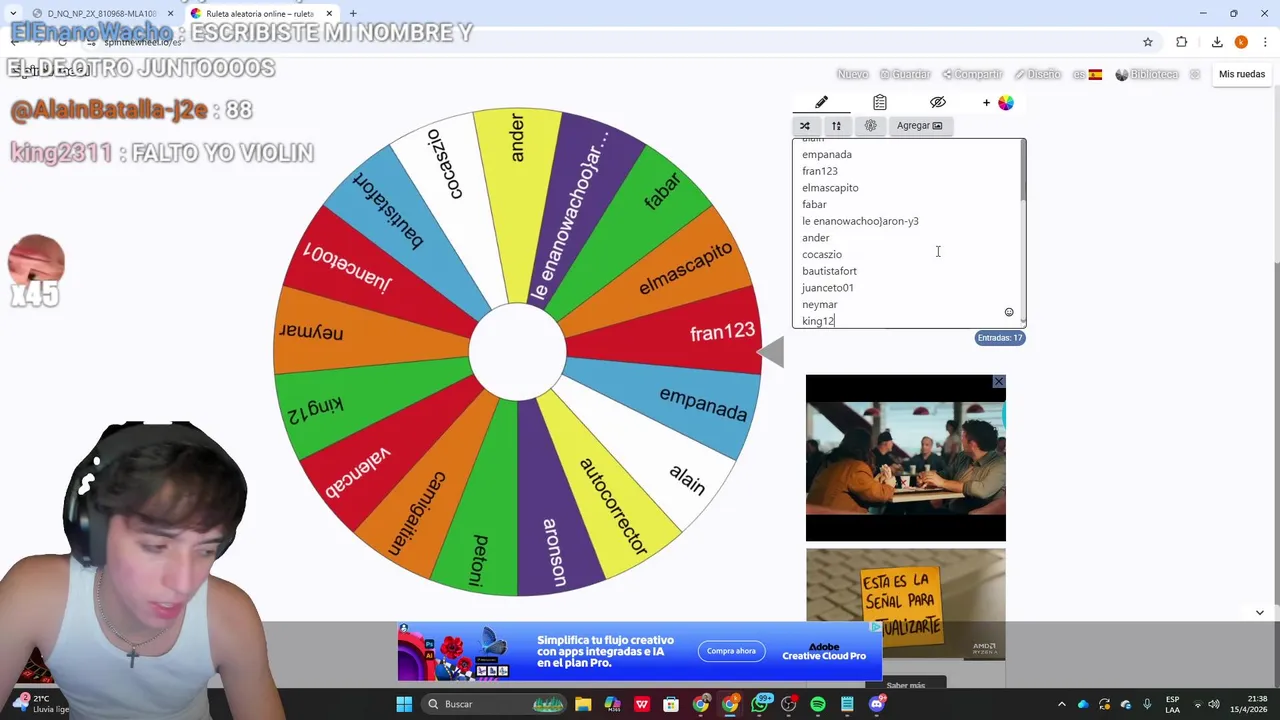The width and height of the screenshot is (1280, 720).
Task: Click entry 'neymar' in the list
Action: click(820, 304)
